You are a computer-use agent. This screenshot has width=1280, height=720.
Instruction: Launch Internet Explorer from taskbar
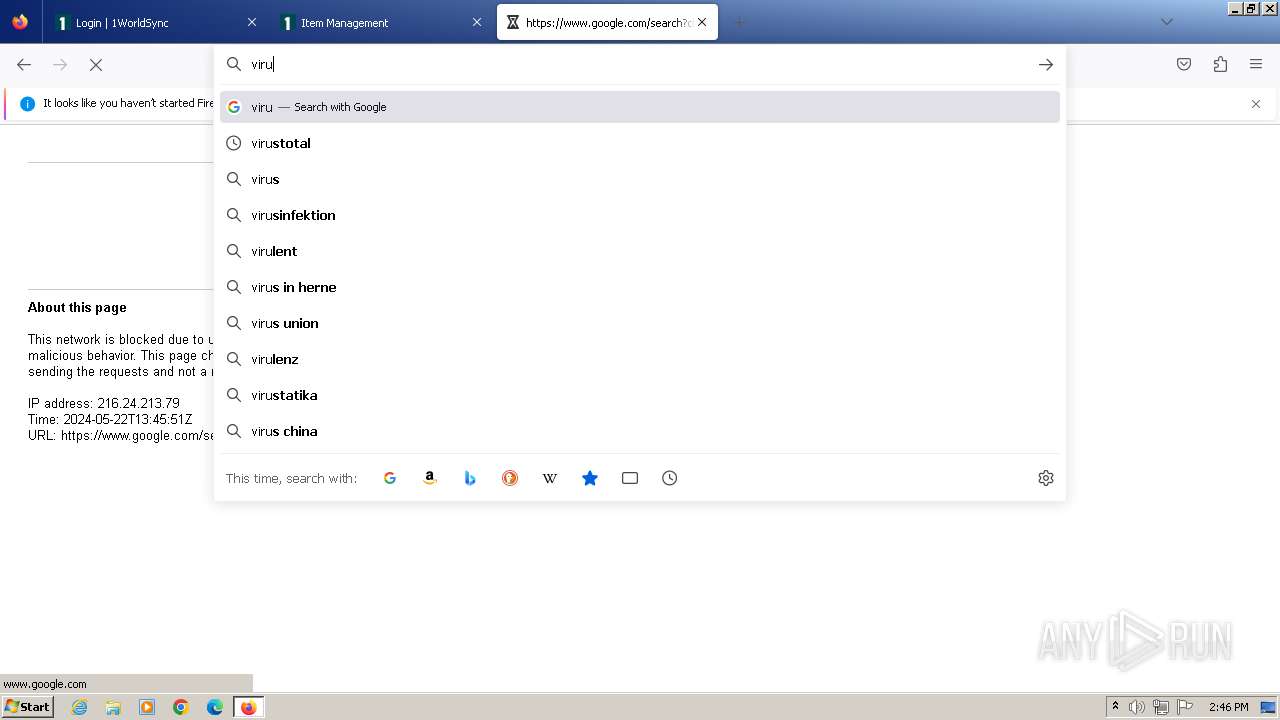[79, 707]
